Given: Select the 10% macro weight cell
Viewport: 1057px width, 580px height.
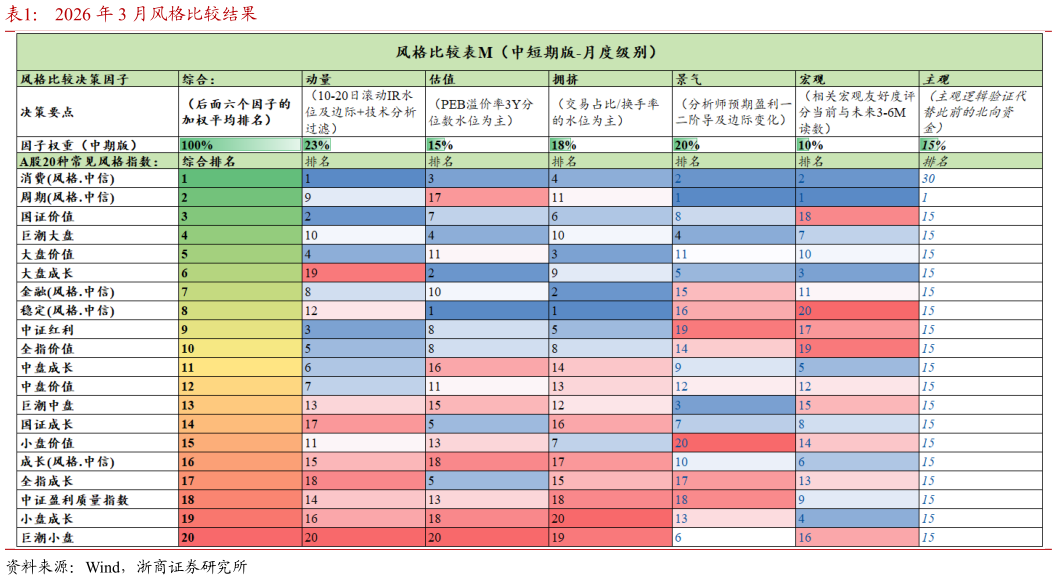Looking at the screenshot, I should pyautogui.click(x=857, y=145).
